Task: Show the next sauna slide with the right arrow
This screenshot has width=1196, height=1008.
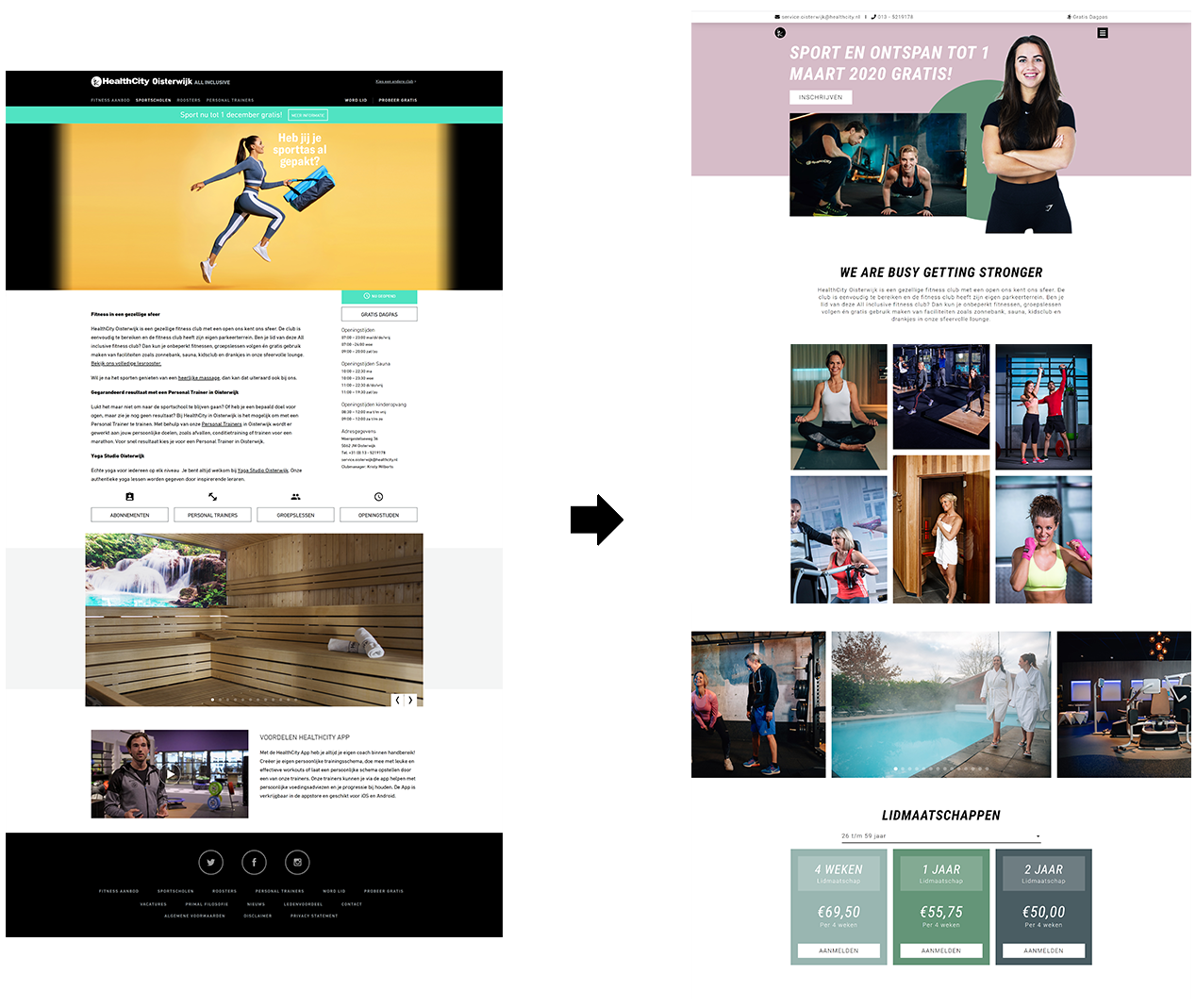Action: tap(410, 700)
